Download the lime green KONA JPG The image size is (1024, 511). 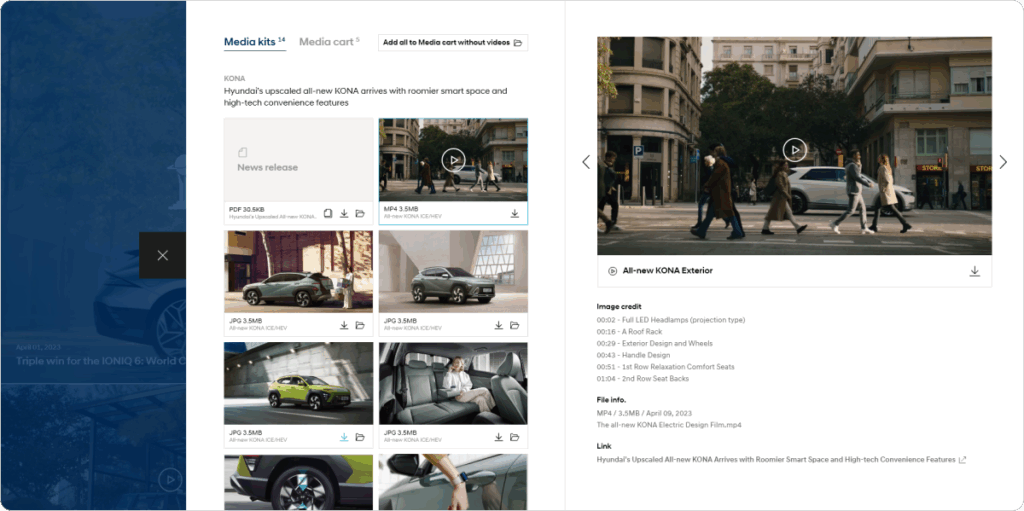(344, 437)
